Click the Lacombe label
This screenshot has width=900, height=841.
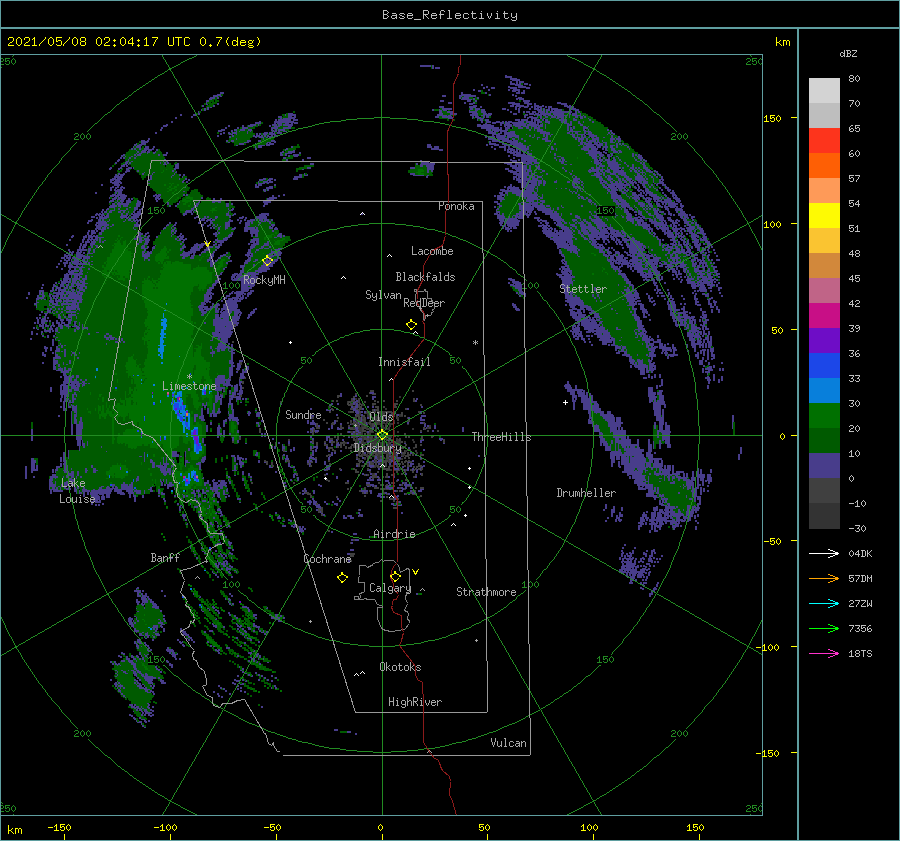click(x=432, y=251)
